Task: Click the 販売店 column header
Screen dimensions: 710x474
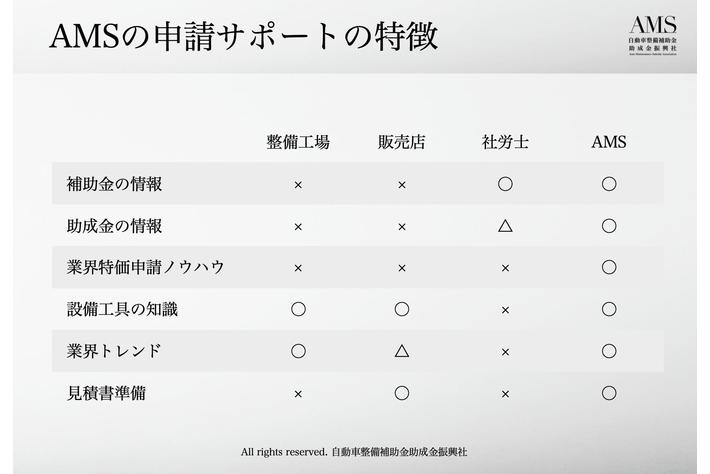Action: click(401, 142)
